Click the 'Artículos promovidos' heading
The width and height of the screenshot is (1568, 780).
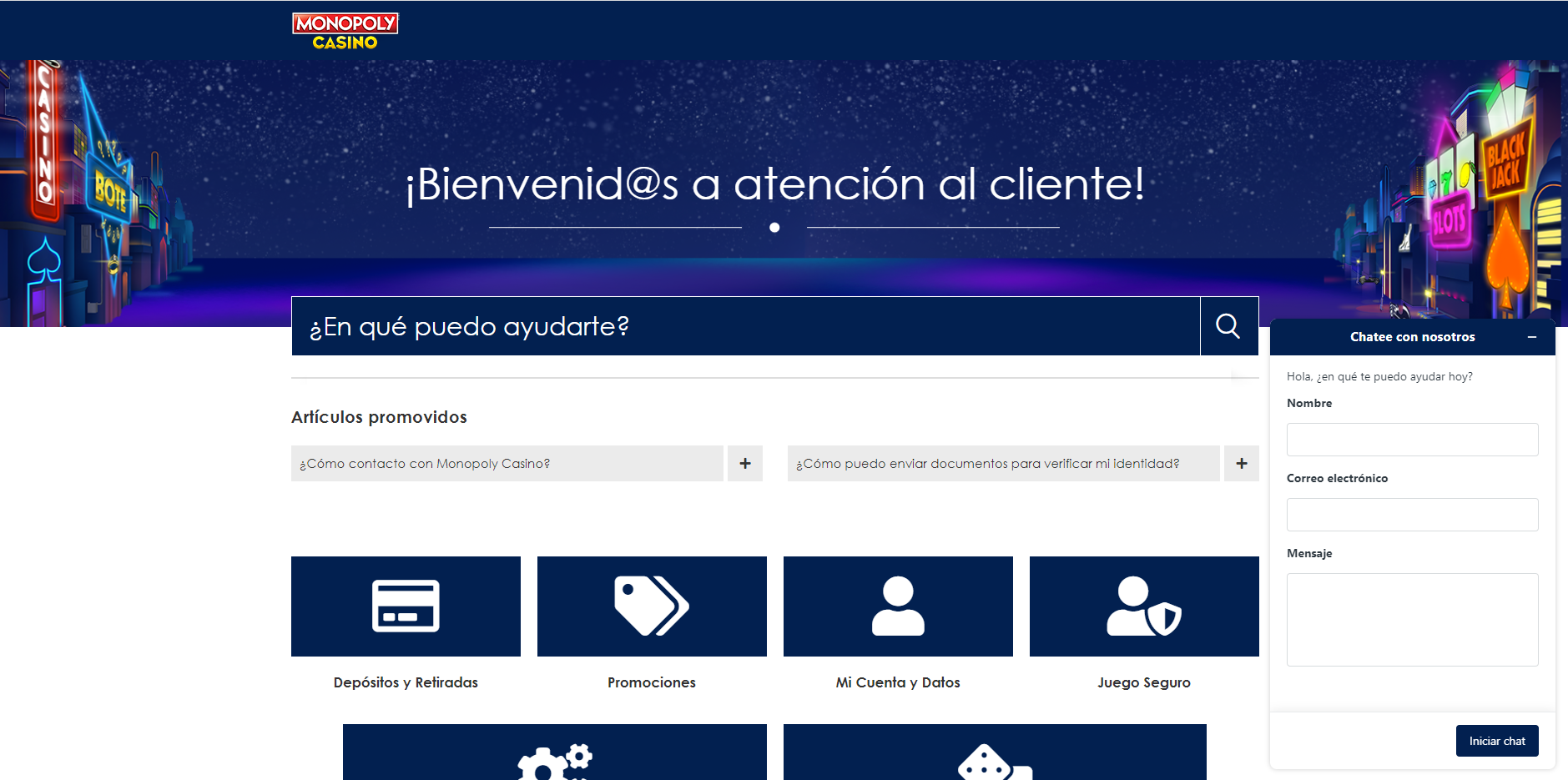coord(379,417)
